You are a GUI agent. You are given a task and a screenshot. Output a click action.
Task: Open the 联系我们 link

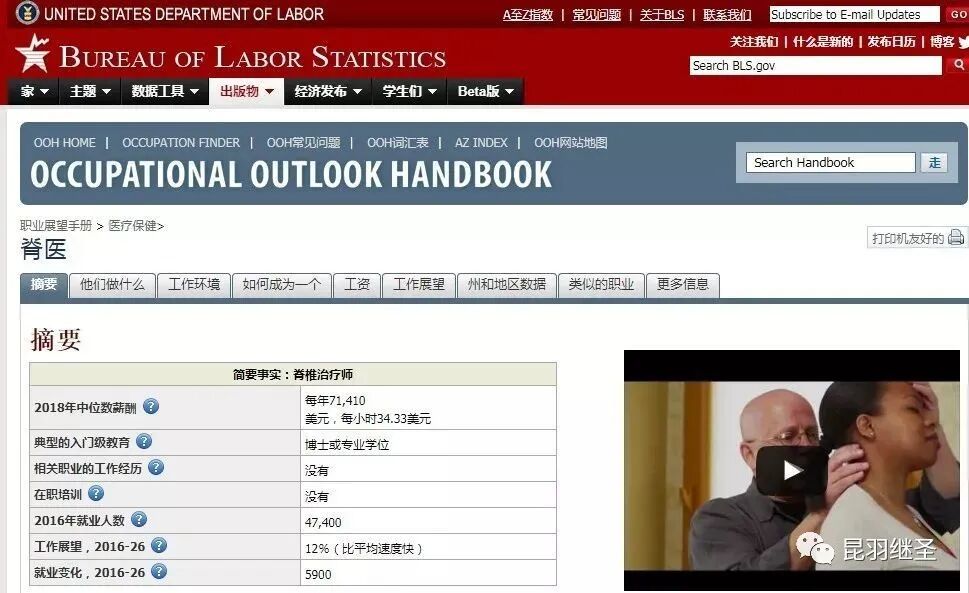click(727, 14)
